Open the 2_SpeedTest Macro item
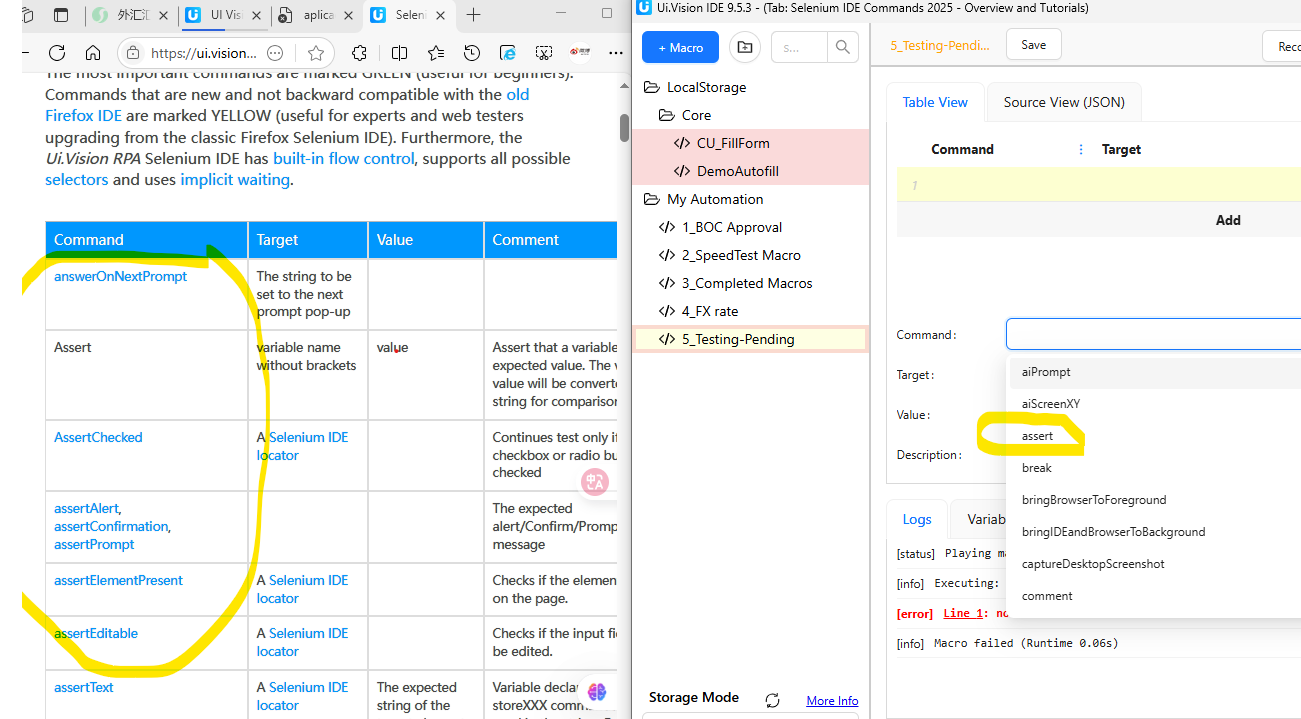Image resolution: width=1301 pixels, height=719 pixels. (750, 255)
